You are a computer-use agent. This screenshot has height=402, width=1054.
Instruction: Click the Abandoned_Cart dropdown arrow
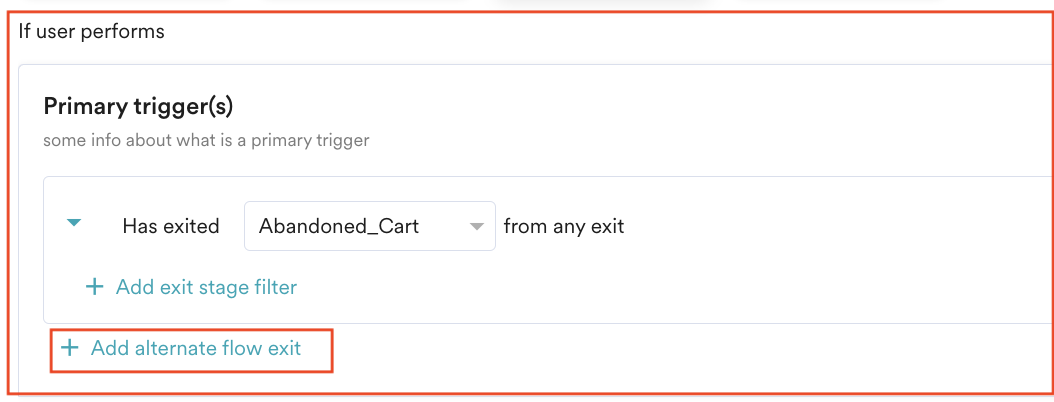click(x=477, y=226)
